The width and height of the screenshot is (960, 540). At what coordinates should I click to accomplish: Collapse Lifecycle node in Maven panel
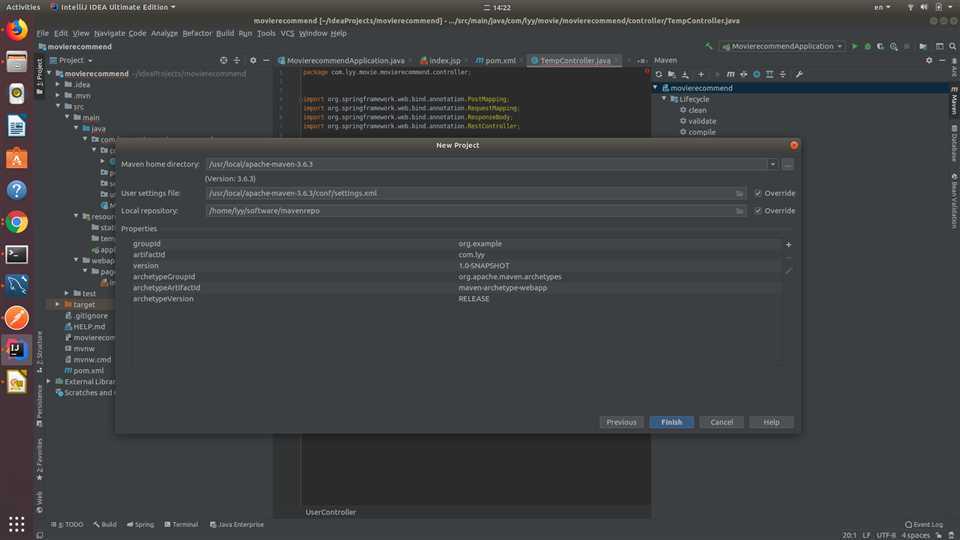pyautogui.click(x=664, y=99)
